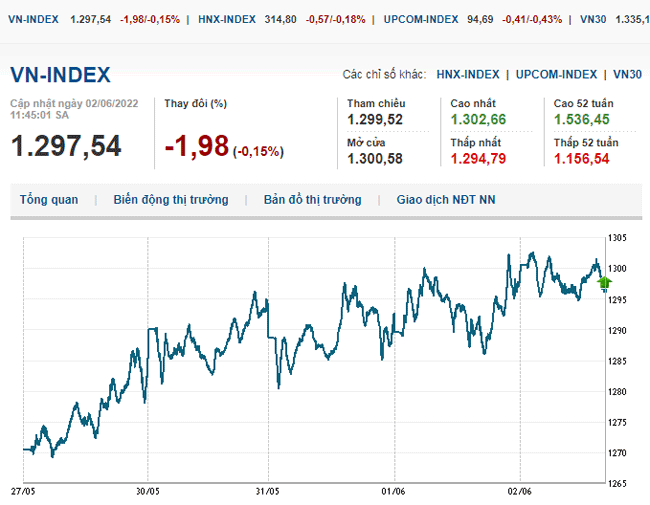Switch to the Tổng quan tab

coord(48,200)
